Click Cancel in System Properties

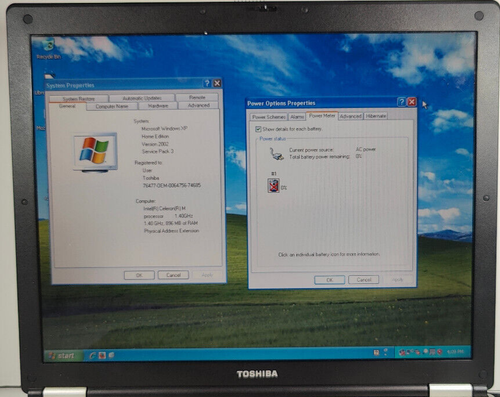tap(173, 275)
